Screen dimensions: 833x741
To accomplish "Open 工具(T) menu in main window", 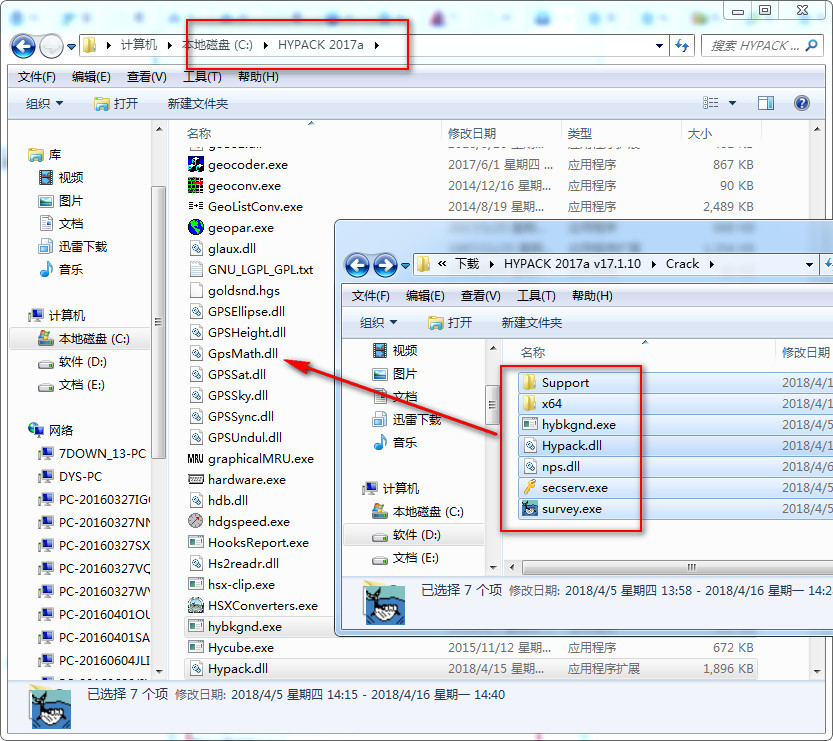I will 202,77.
